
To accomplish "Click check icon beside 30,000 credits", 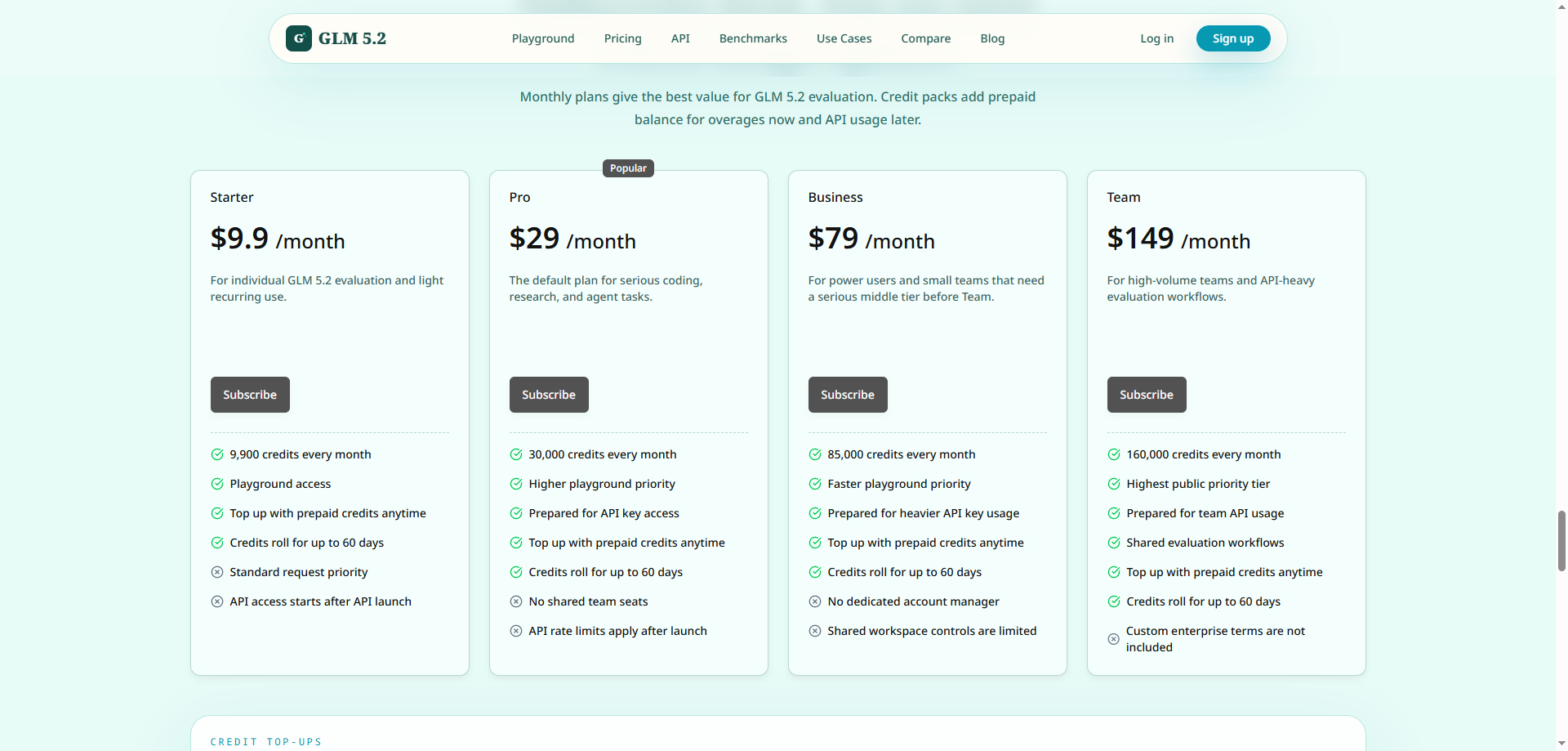I will click(x=516, y=454).
